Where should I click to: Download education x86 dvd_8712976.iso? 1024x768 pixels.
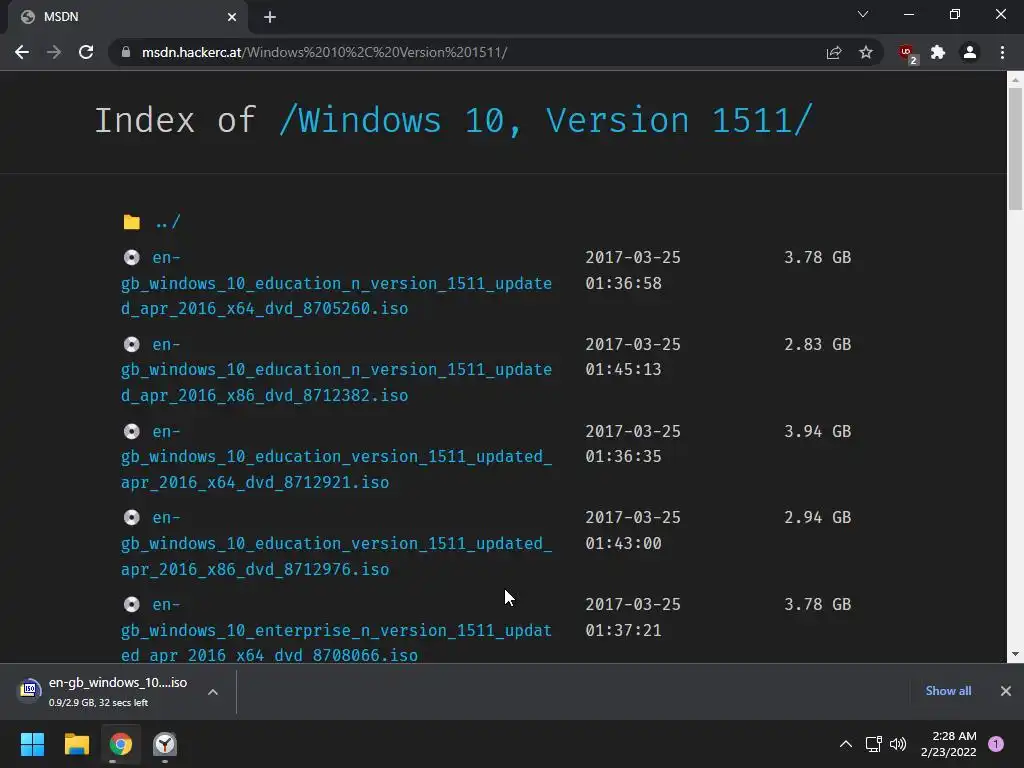click(x=336, y=543)
